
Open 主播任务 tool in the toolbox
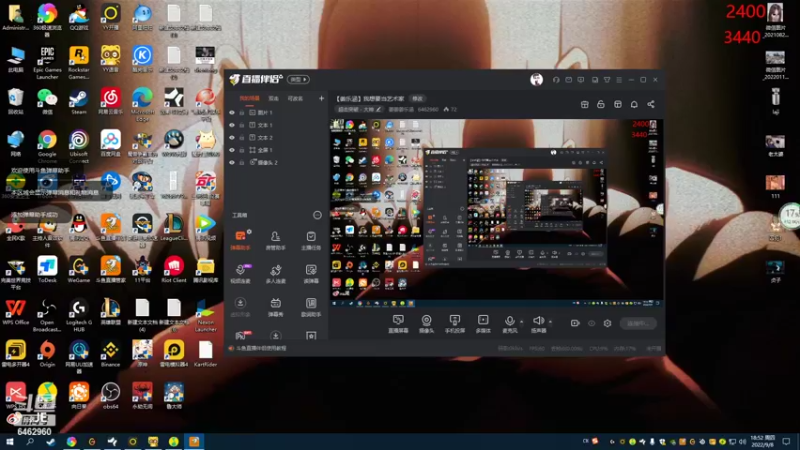pyautogui.click(x=311, y=240)
